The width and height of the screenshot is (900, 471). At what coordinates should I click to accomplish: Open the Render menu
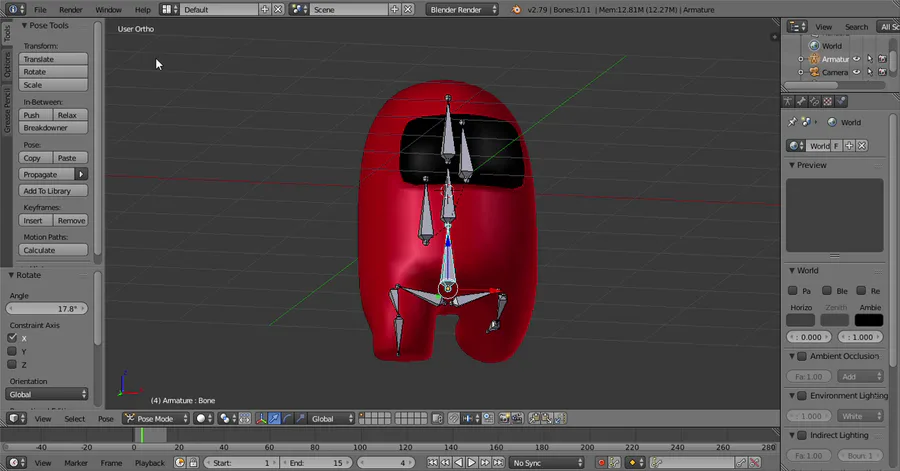click(x=70, y=9)
